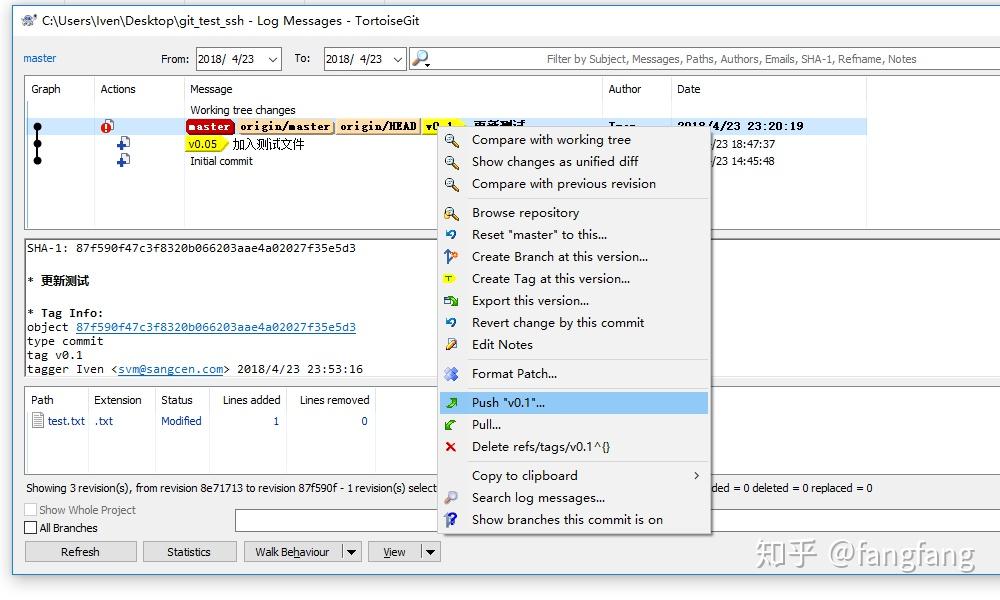The height and width of the screenshot is (600, 1000).
Task: Click the filter search magnifier icon
Action: point(421,59)
